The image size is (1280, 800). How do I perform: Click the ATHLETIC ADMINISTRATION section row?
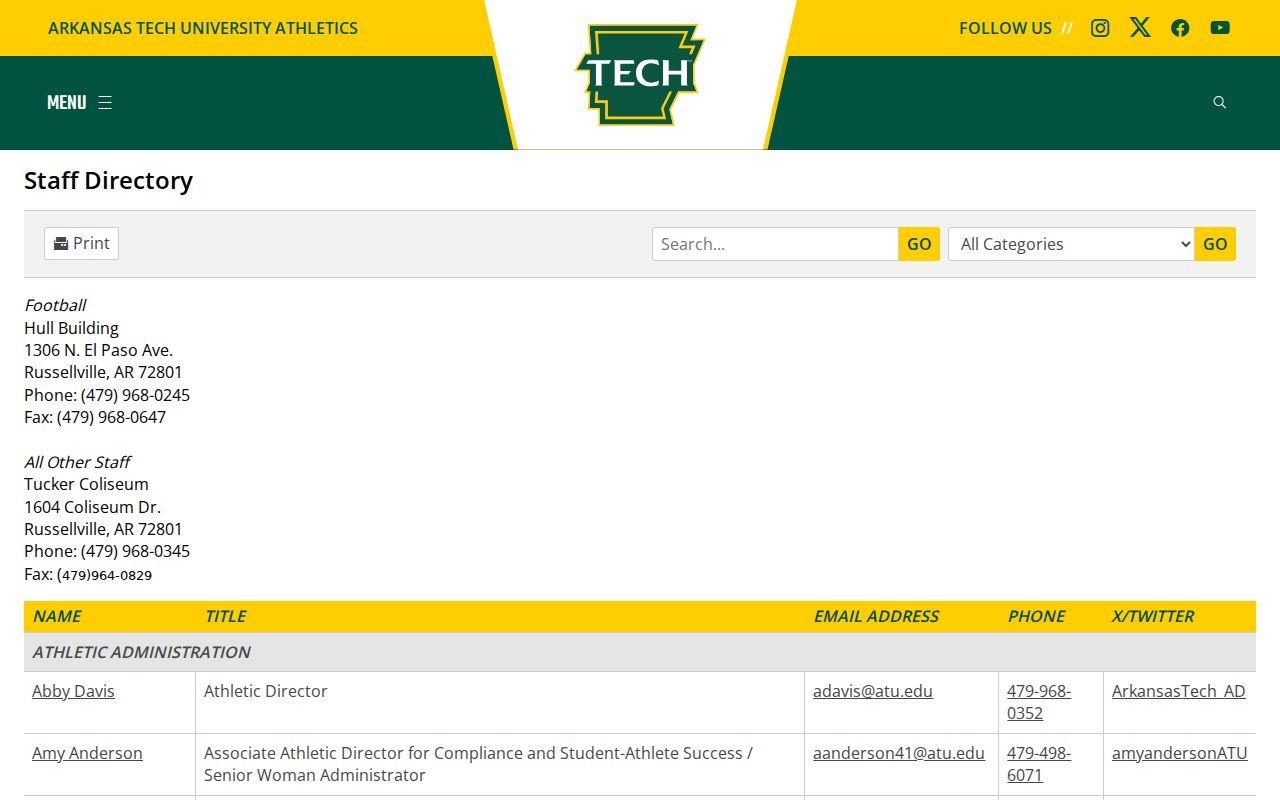640,652
